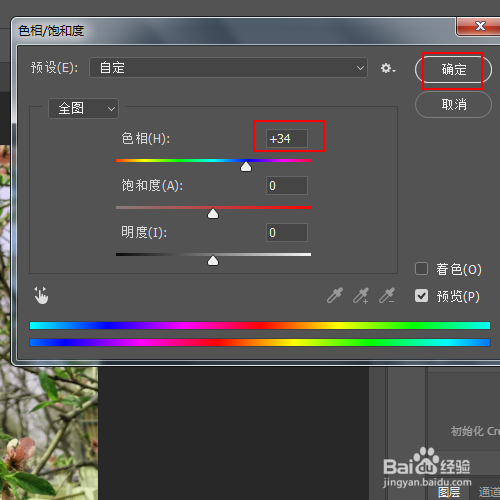
Task: Click the lower adjusted color spectrum bar
Action: point(260,342)
